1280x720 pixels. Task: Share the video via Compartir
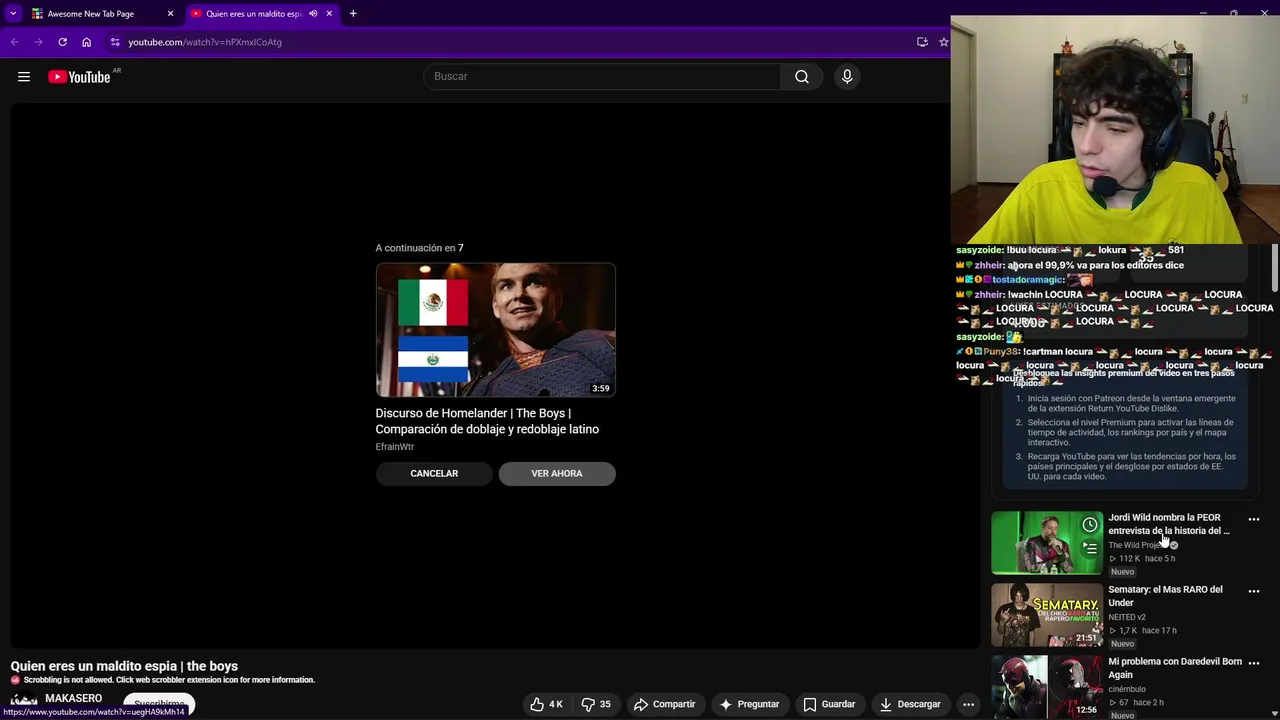664,704
